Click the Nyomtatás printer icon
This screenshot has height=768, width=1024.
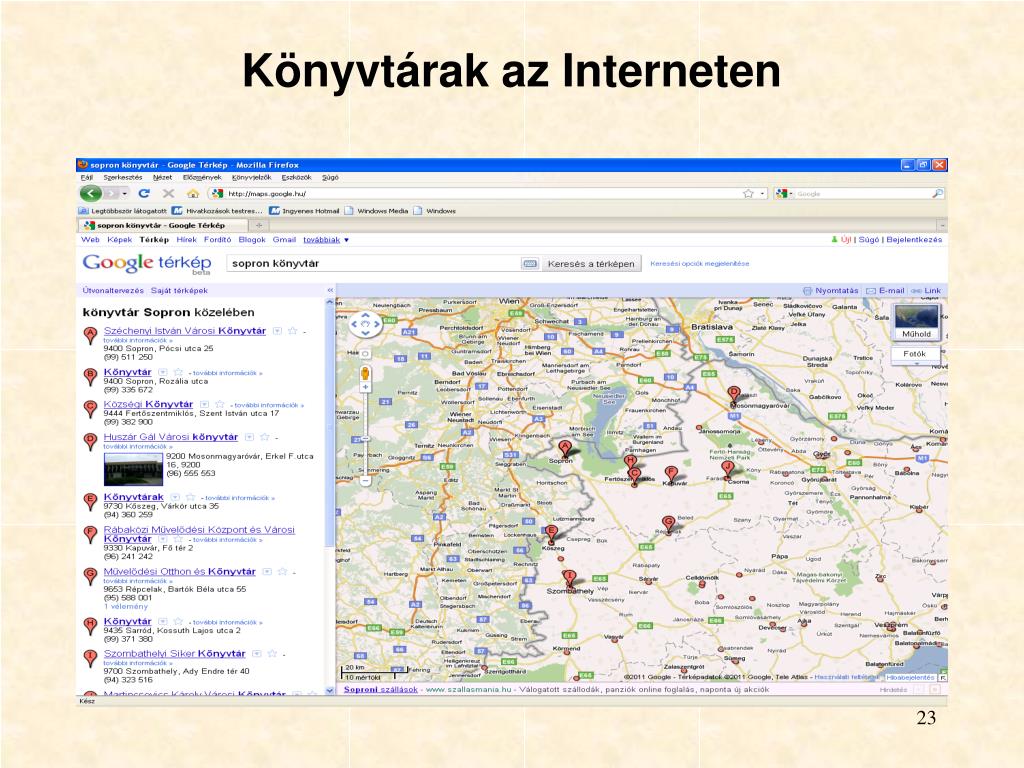point(807,291)
